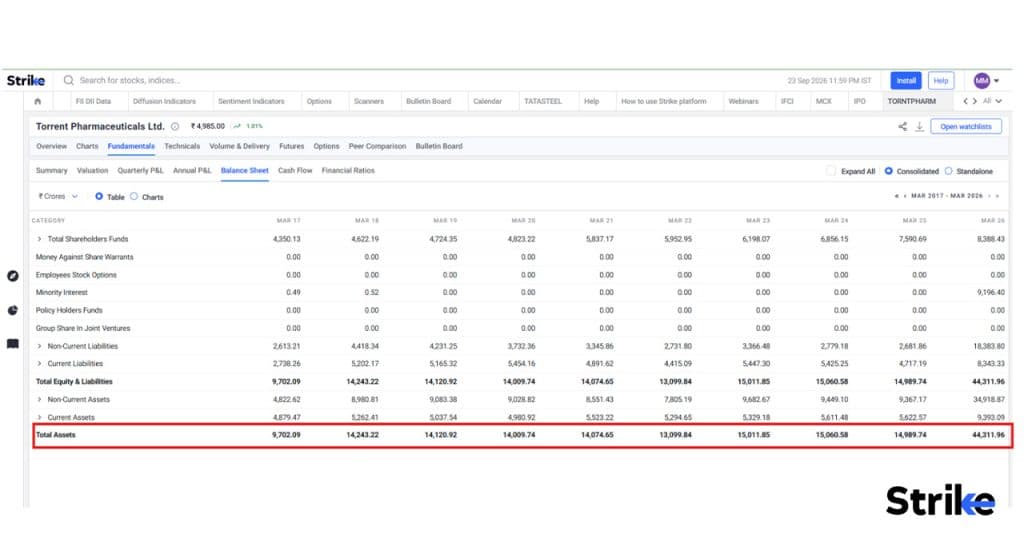
Task: Click the info icon beside Torrent Pharmaceuticals Ltd.
Action: coord(175,127)
